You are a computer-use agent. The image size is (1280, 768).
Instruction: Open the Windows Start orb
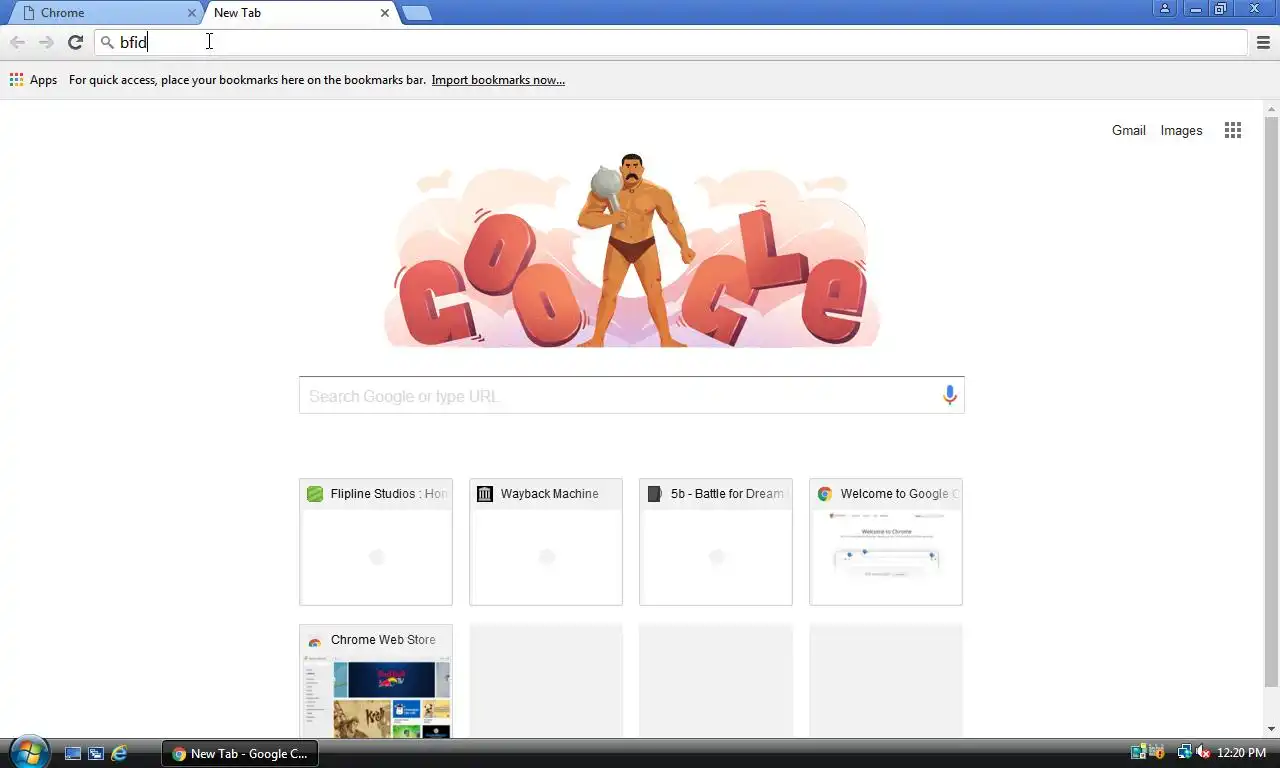point(28,753)
